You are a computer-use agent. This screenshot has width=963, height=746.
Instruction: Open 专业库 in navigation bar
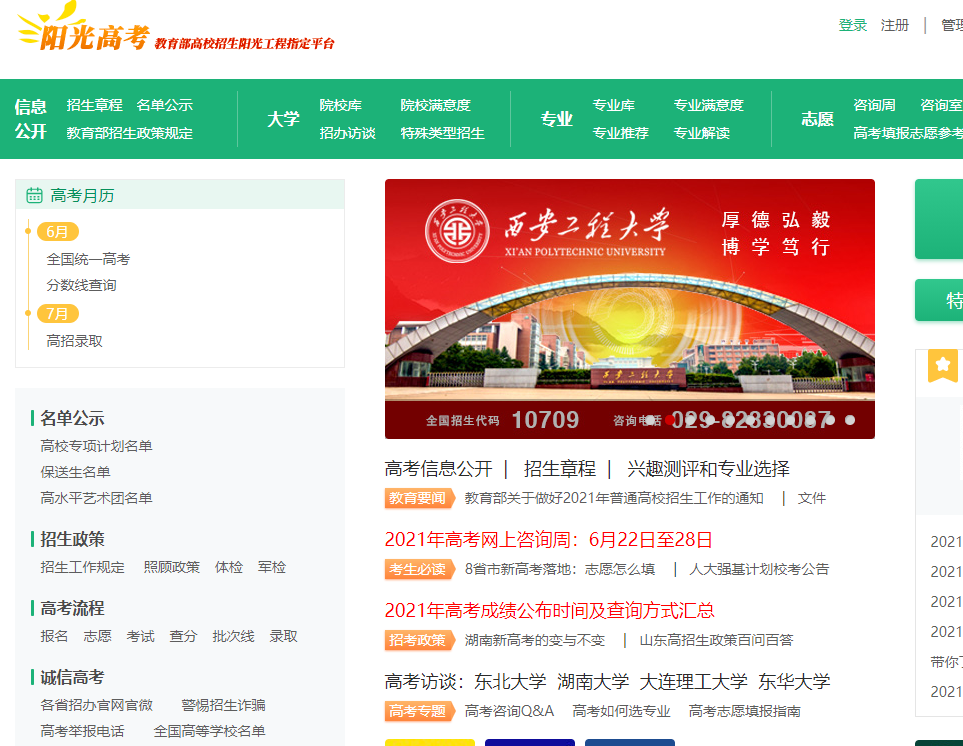[614, 105]
